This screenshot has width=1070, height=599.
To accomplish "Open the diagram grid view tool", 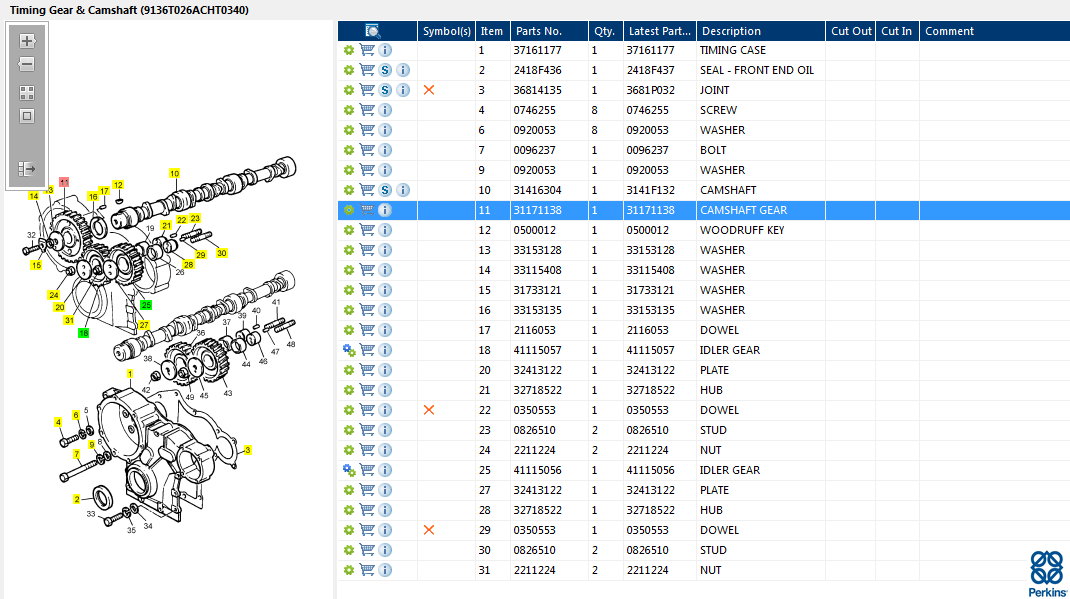I will [27, 93].
